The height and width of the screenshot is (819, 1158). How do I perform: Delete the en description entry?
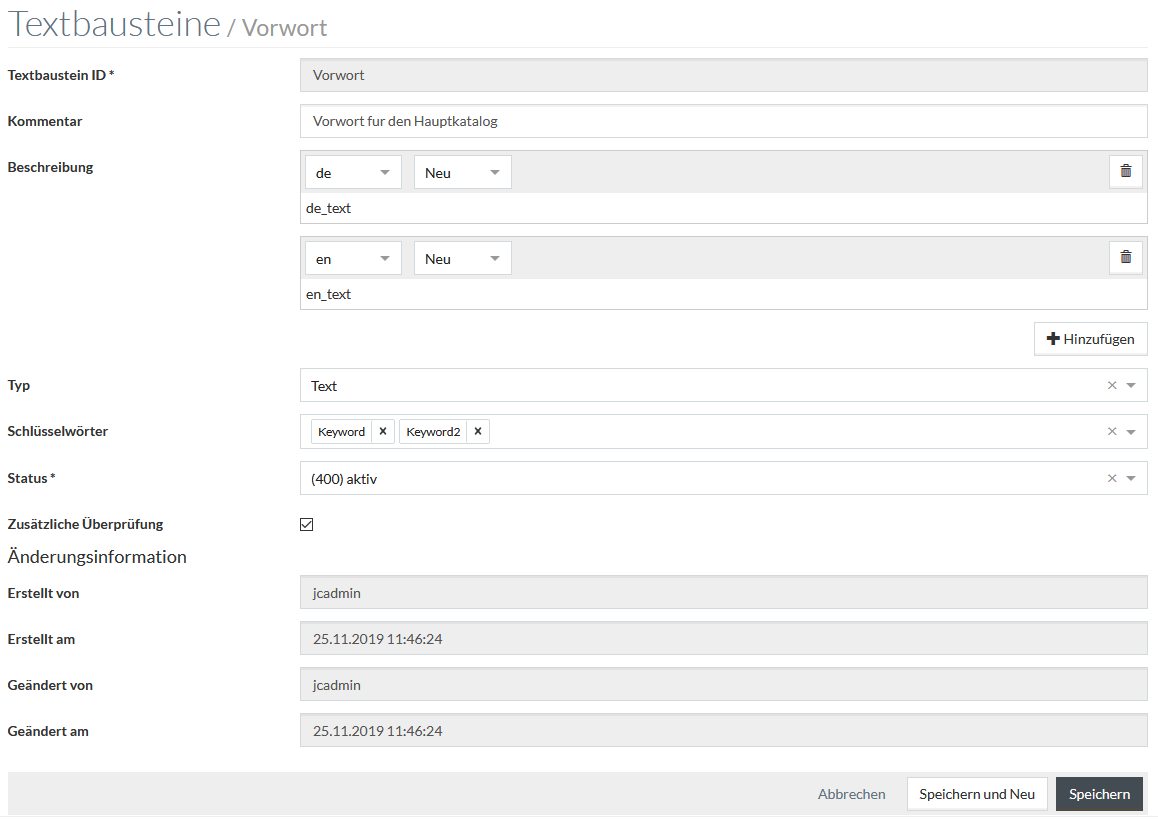(1126, 257)
